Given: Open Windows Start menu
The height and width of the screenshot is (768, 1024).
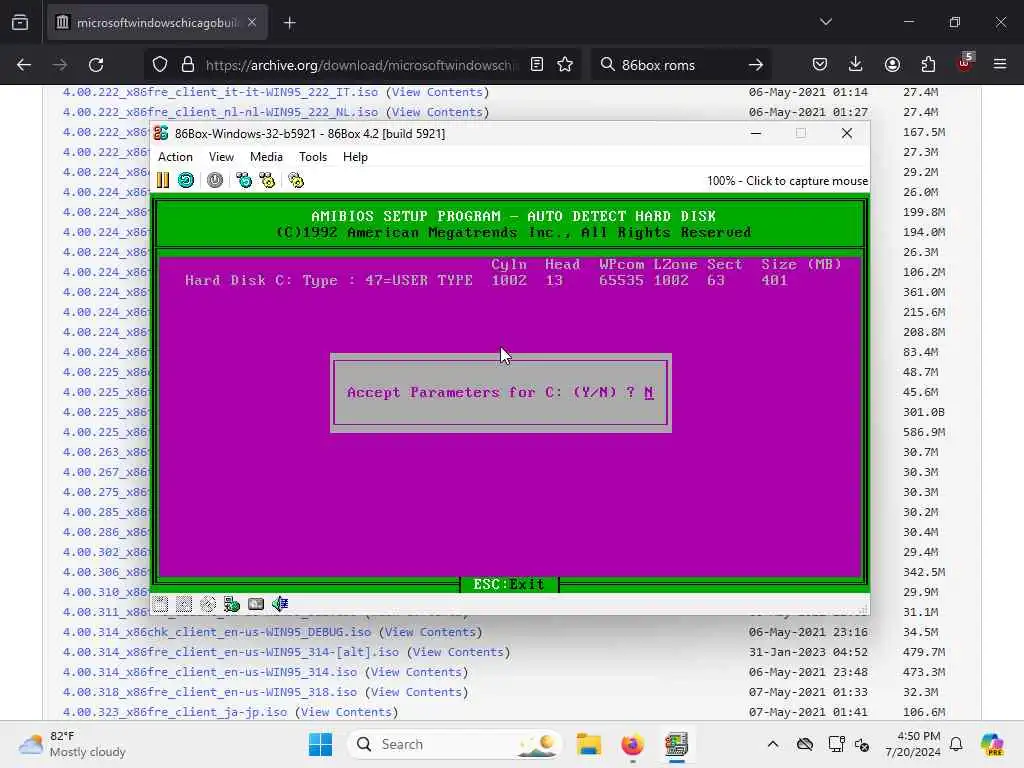Looking at the screenshot, I should point(320,744).
